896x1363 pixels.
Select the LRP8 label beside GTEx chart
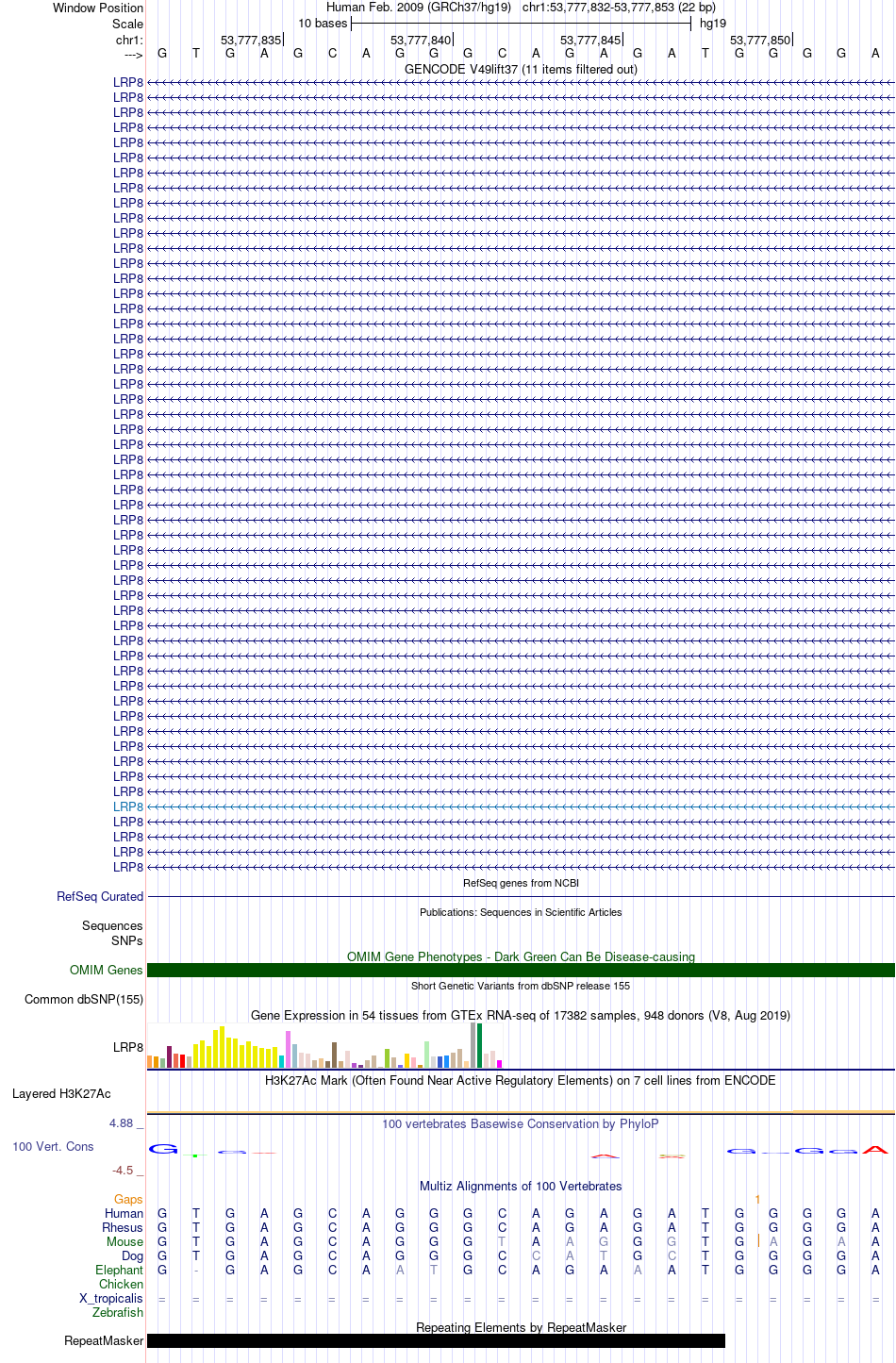click(x=128, y=1047)
